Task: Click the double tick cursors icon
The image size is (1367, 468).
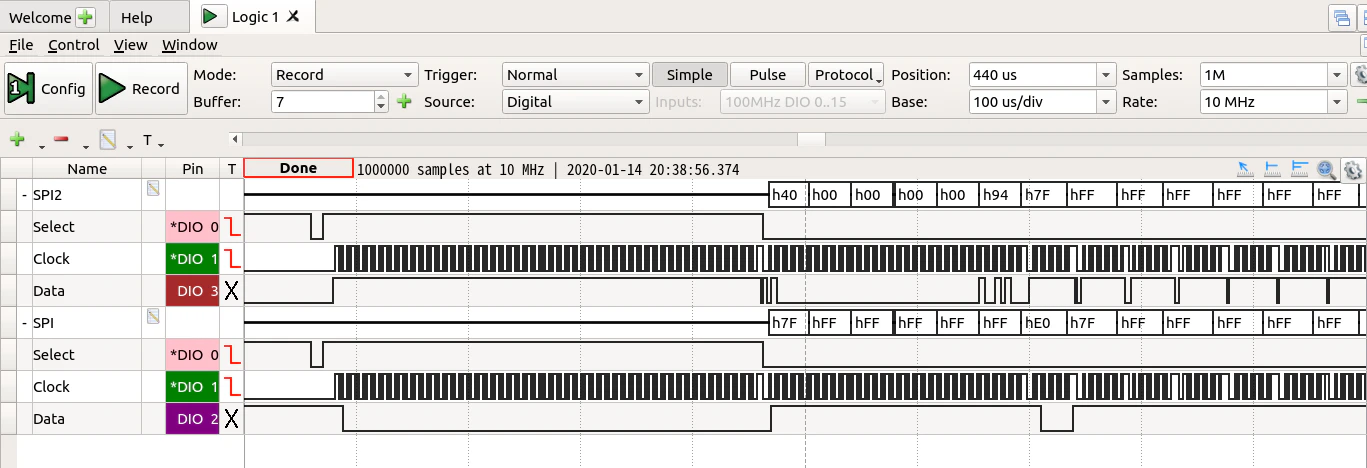Action: click(x=1300, y=170)
